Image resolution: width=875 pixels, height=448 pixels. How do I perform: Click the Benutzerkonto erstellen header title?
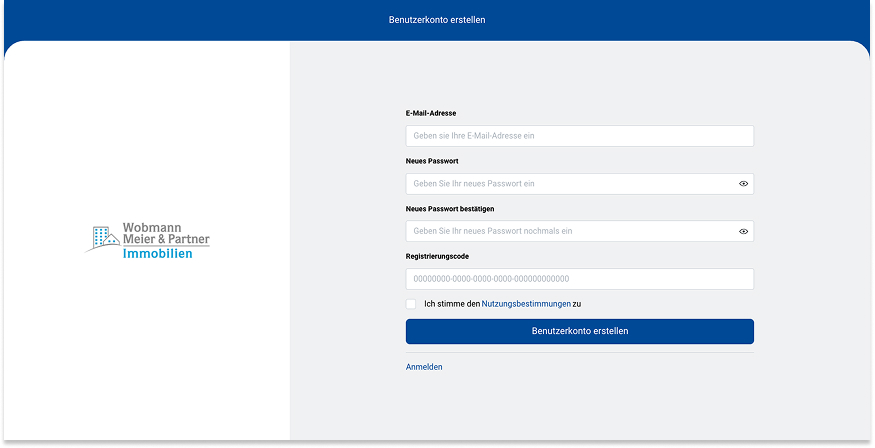[x=437, y=20]
